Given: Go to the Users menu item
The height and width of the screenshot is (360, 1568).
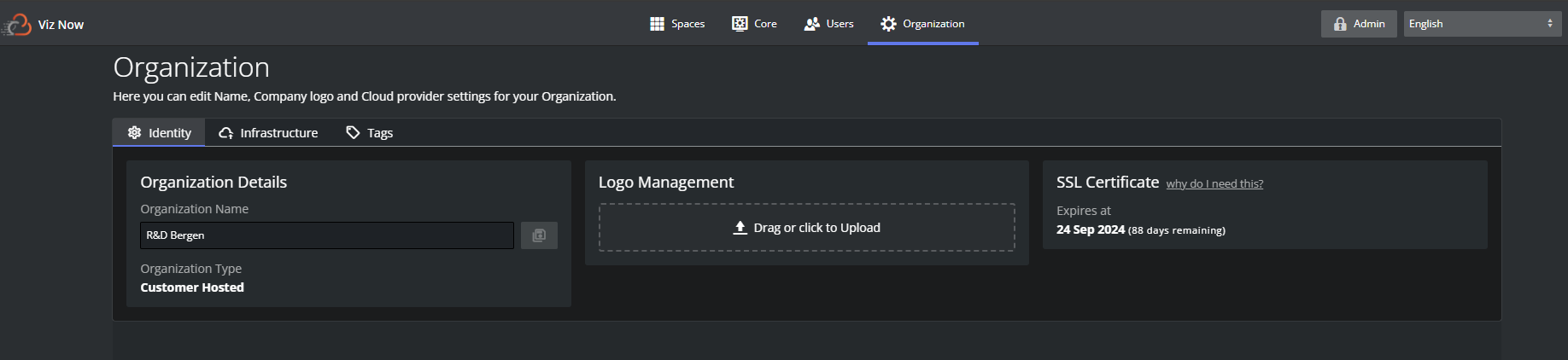Looking at the screenshot, I should [828, 24].
